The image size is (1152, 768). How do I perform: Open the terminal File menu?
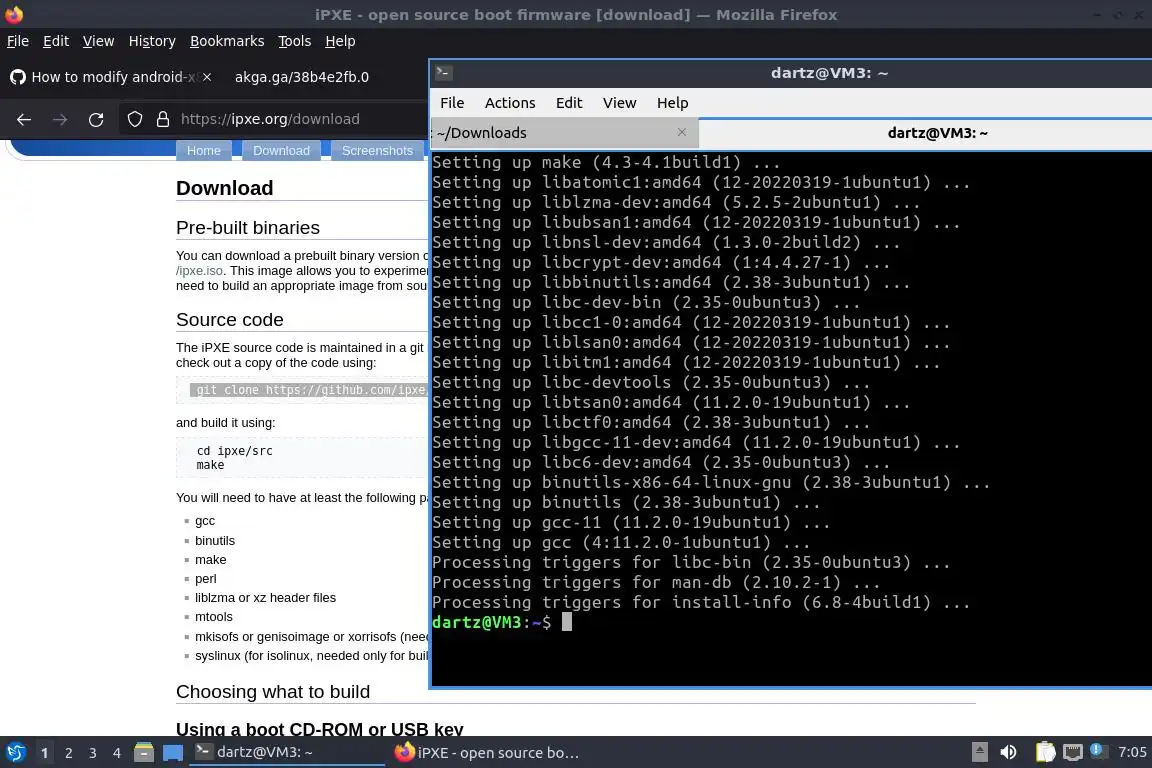(x=452, y=103)
